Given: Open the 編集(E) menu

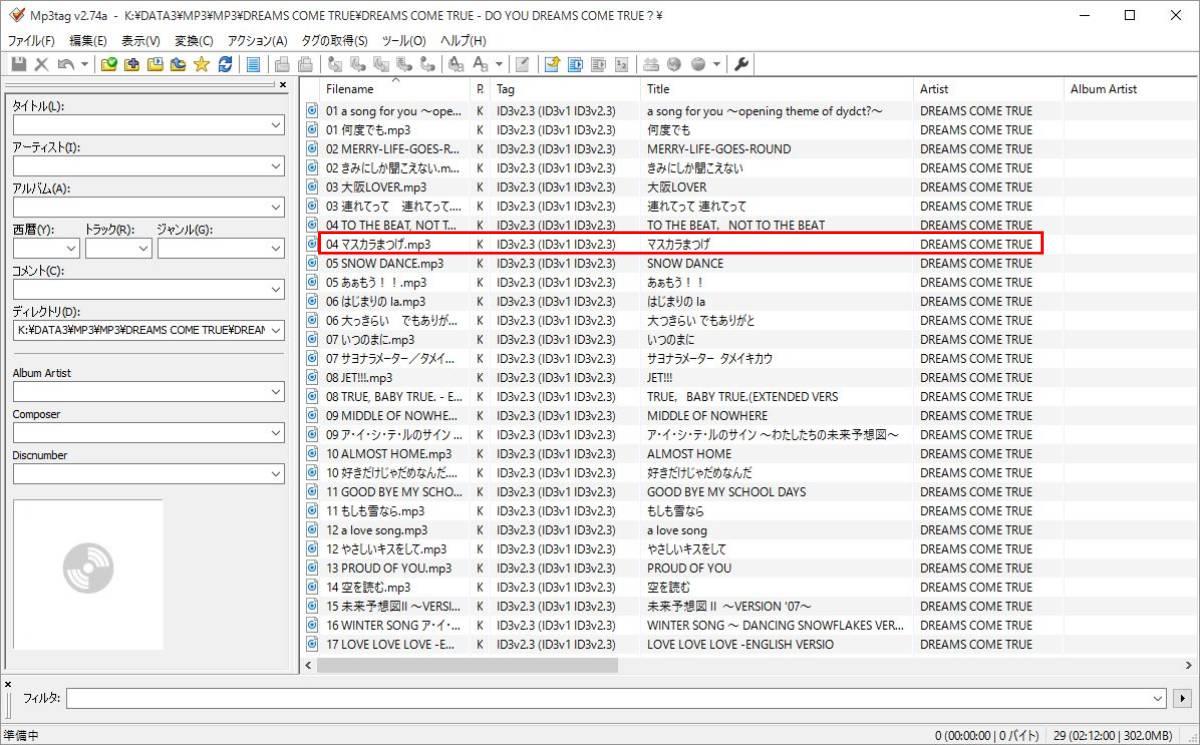Looking at the screenshot, I should [x=88, y=41].
